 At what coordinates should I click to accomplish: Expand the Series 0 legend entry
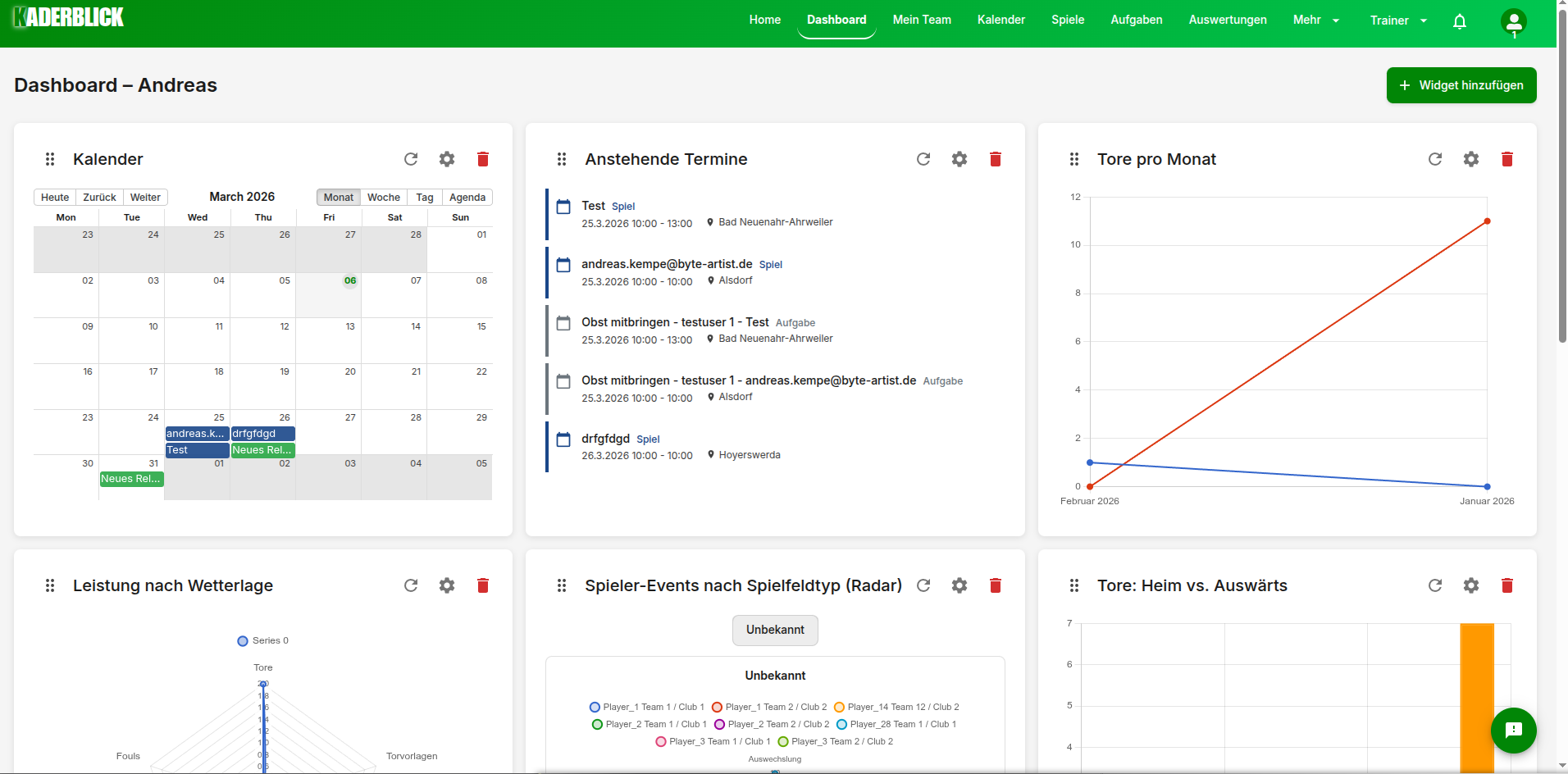pyautogui.click(x=262, y=640)
